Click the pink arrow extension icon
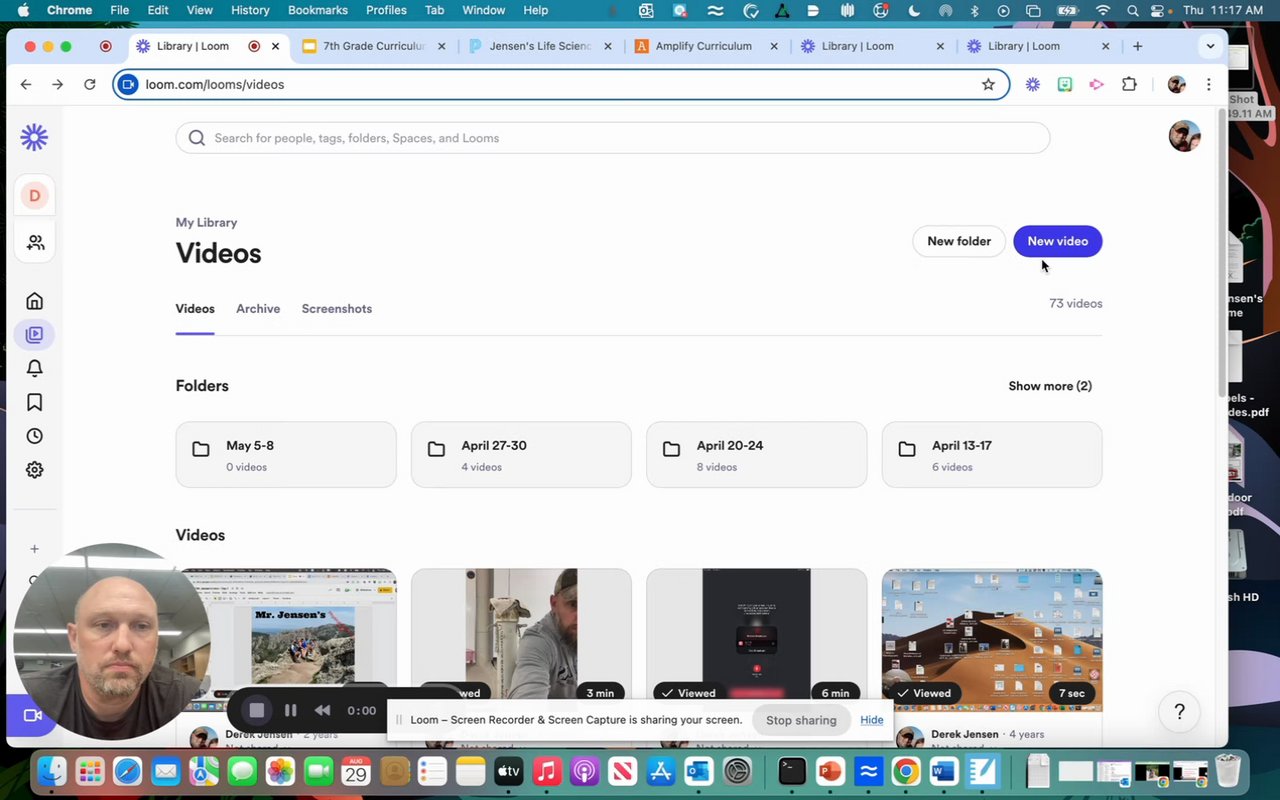Viewport: 1280px width, 800px height. point(1097,85)
